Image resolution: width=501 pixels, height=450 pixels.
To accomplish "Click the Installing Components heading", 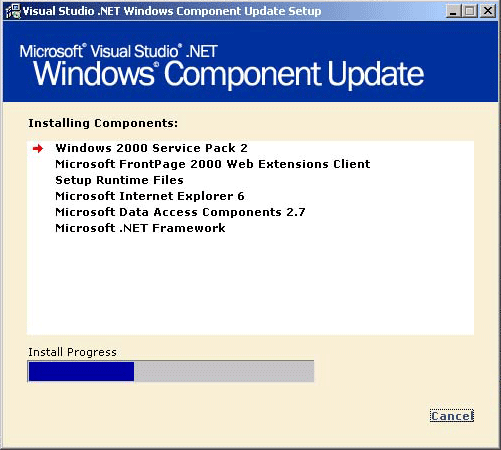I will tap(103, 123).
